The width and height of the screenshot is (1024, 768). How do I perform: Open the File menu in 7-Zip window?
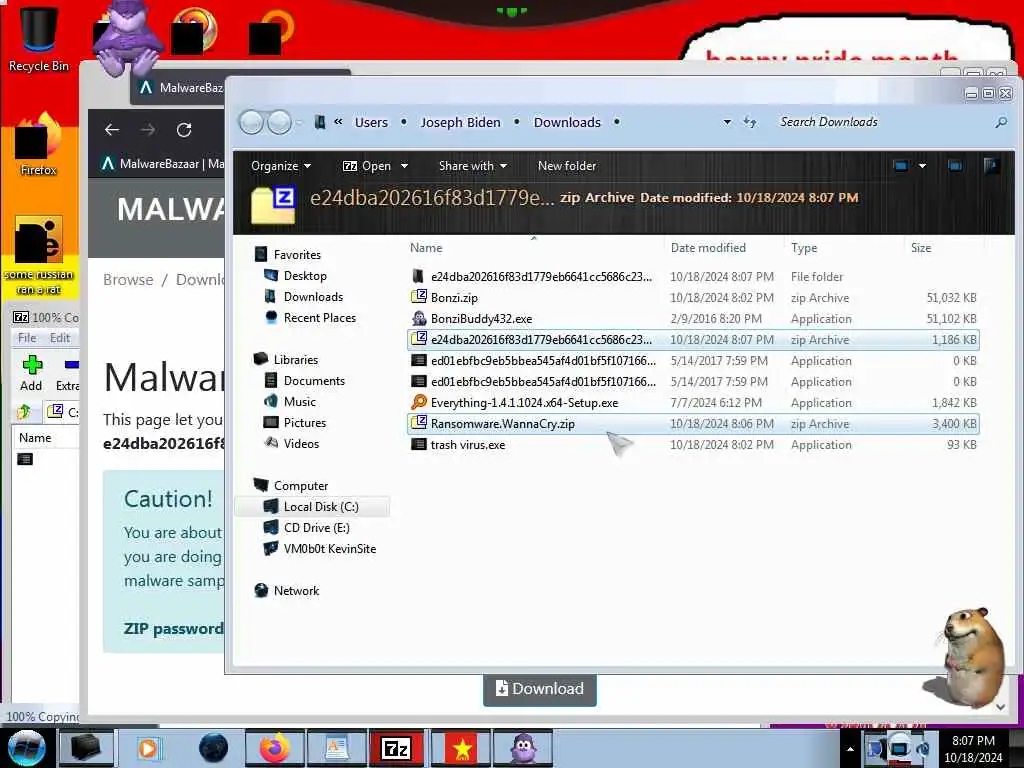[x=27, y=338]
